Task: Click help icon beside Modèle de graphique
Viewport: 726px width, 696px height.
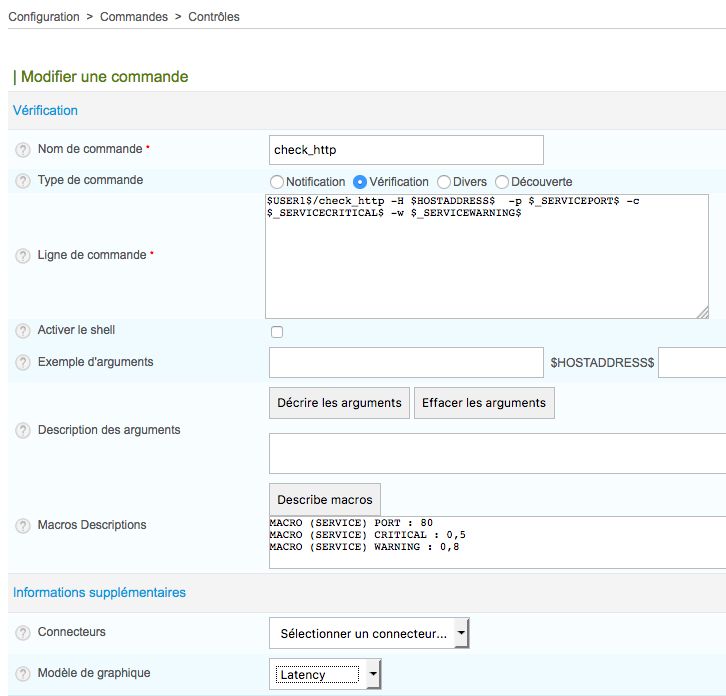Action: [23, 674]
